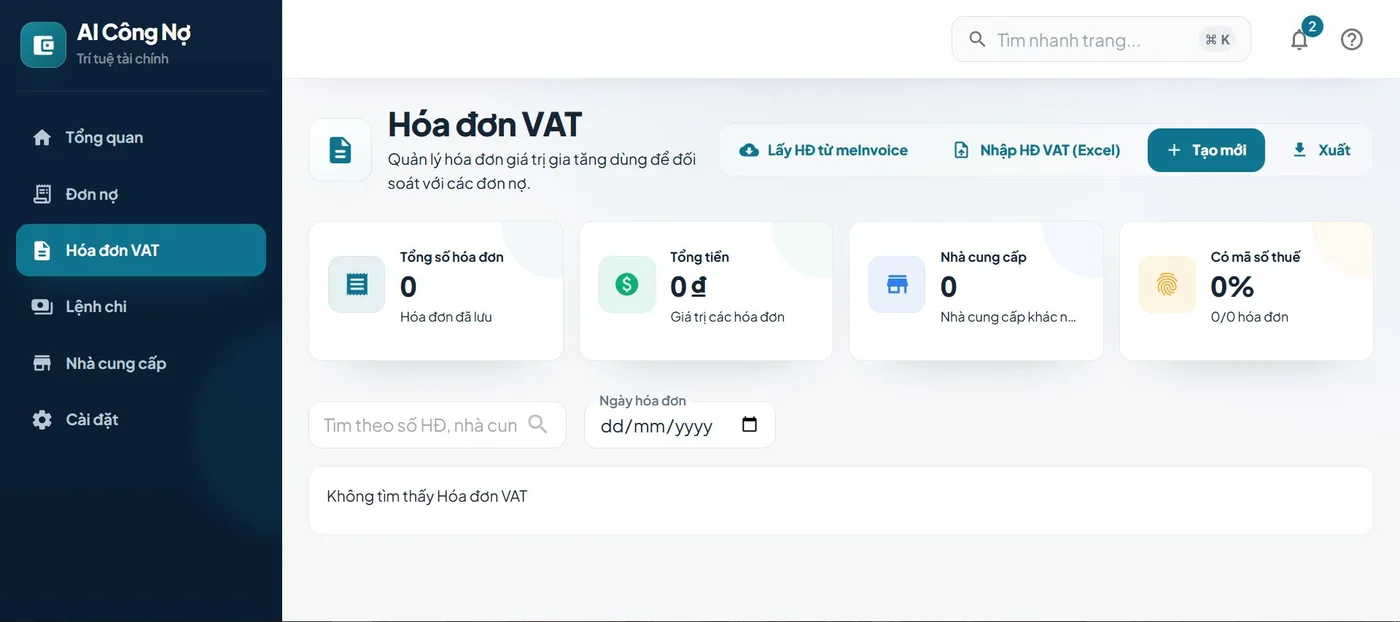
Task: Click the fingerprint icon in Có mã số thuế card
Action: click(x=1167, y=285)
